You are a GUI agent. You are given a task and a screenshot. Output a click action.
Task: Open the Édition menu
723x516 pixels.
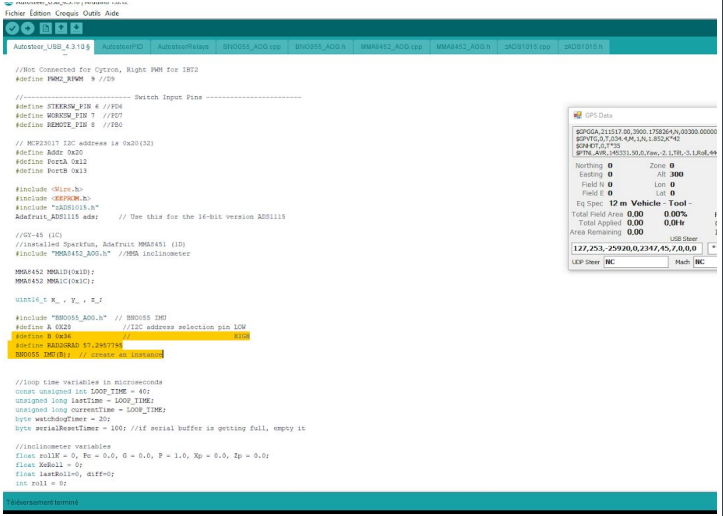click(41, 13)
